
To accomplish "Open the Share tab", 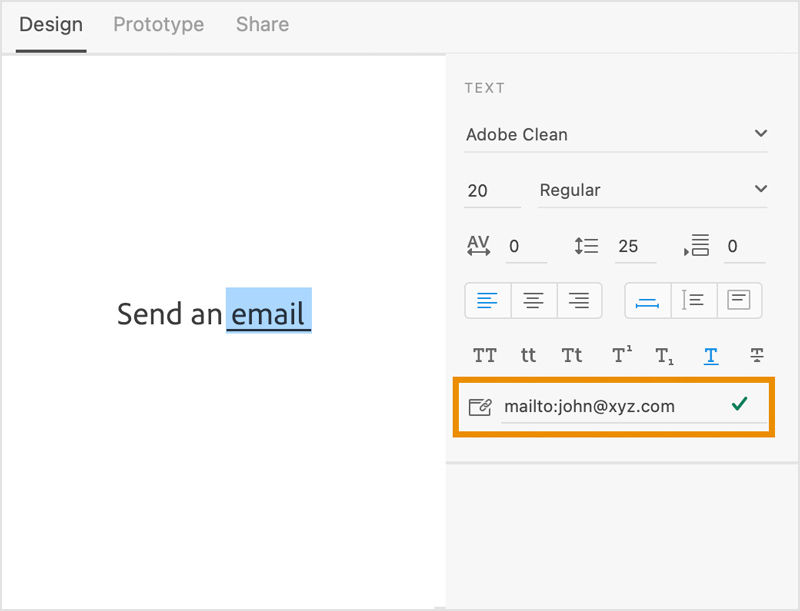I will coord(262,25).
